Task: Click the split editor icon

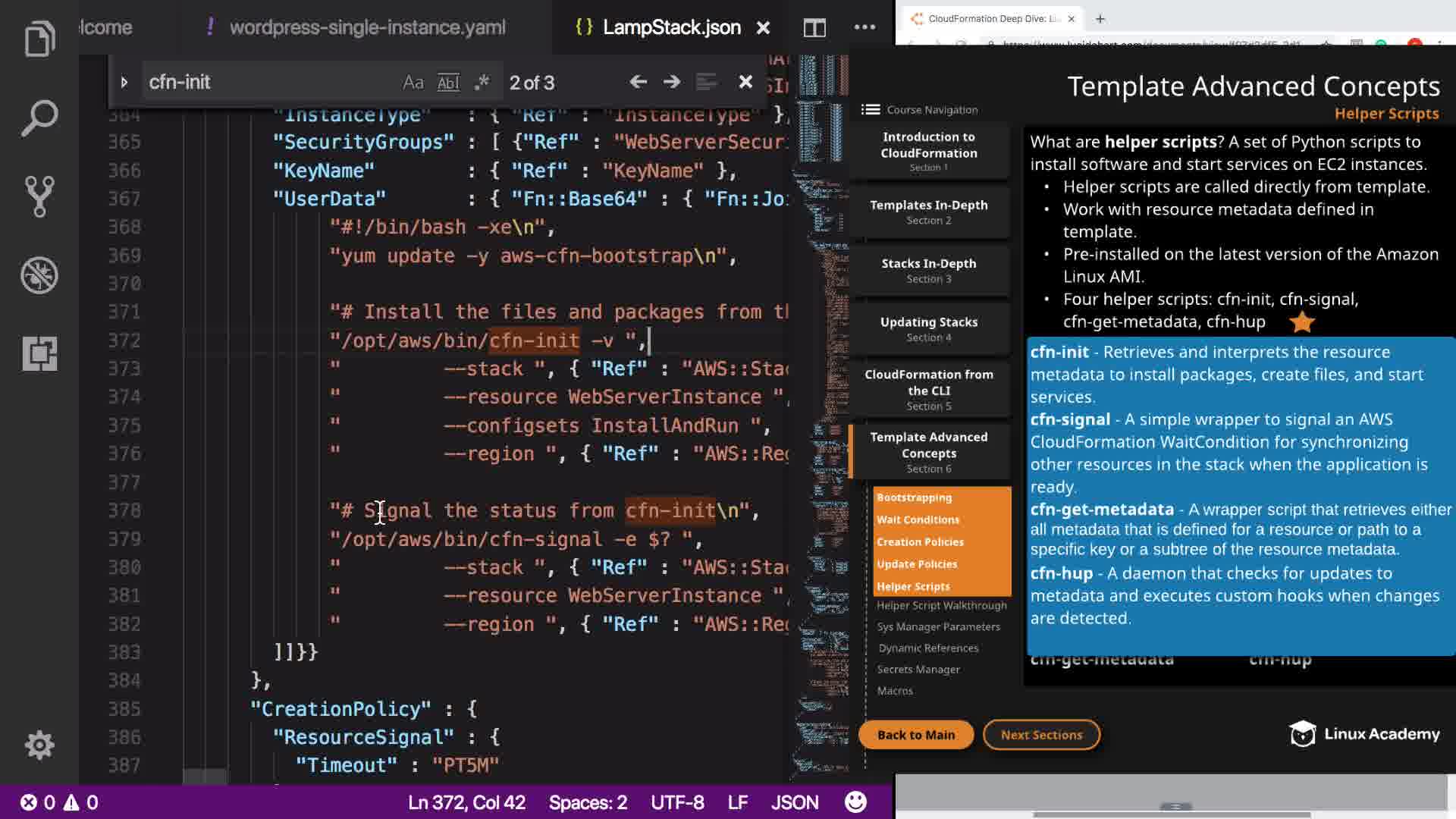Action: [x=814, y=28]
